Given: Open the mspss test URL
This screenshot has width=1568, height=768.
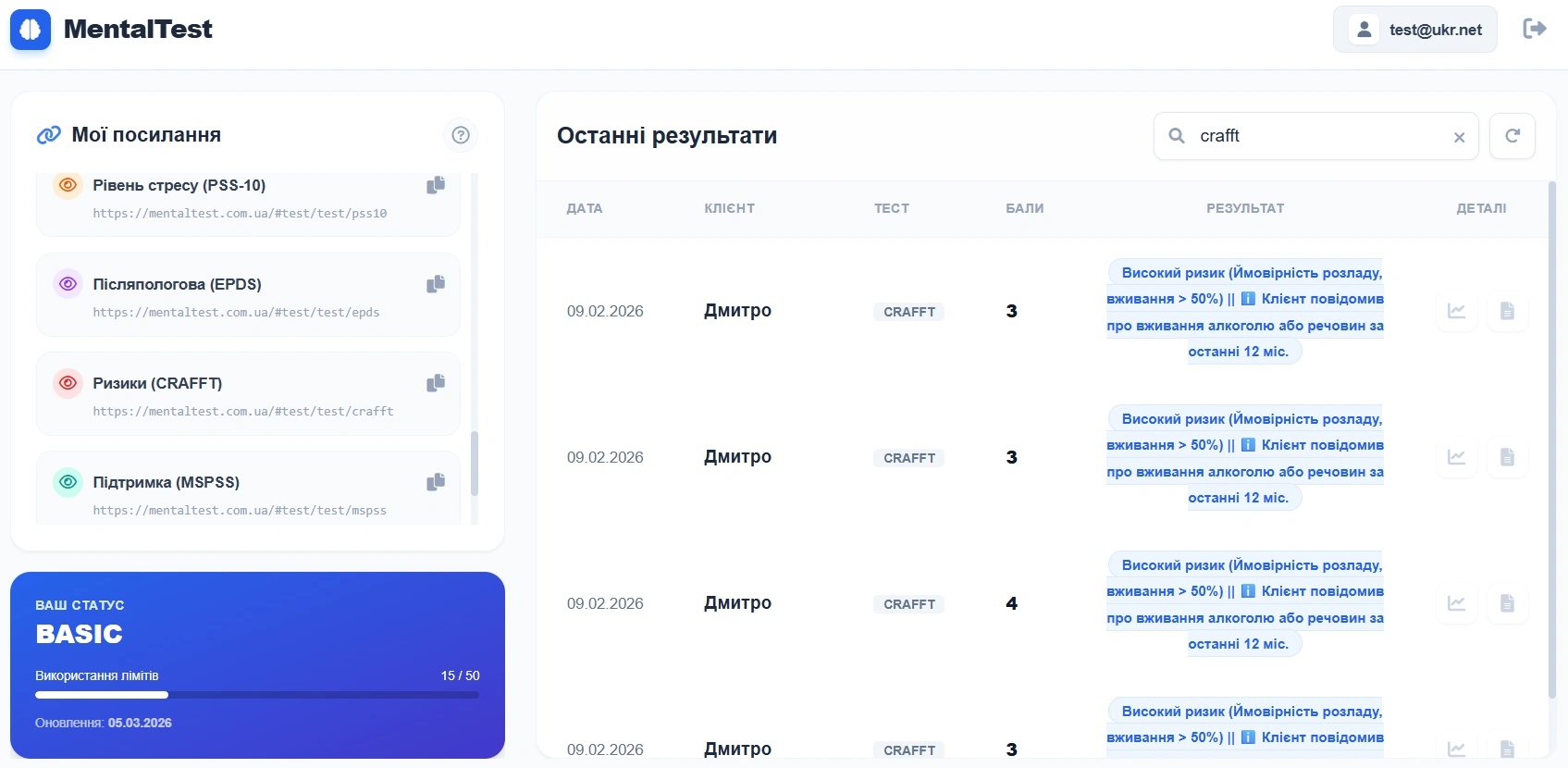Looking at the screenshot, I should [x=240, y=511].
